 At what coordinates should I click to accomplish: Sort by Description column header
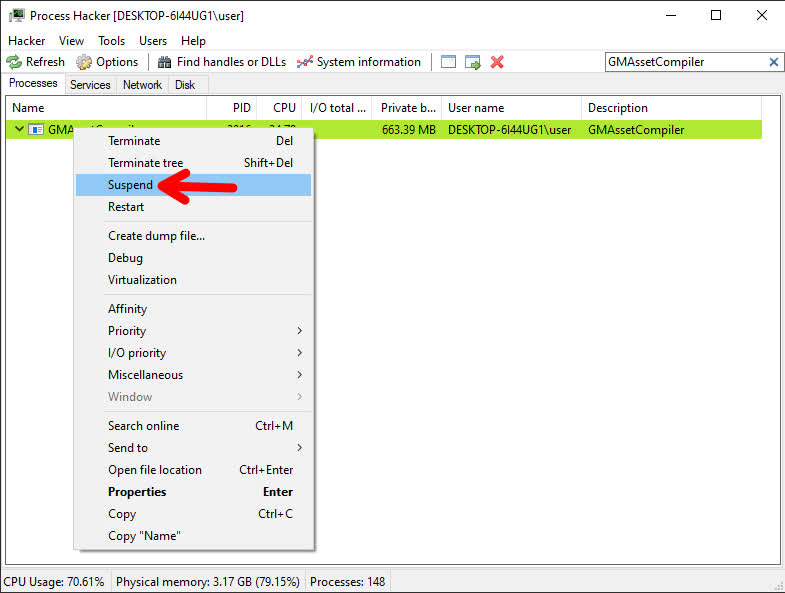coord(671,108)
